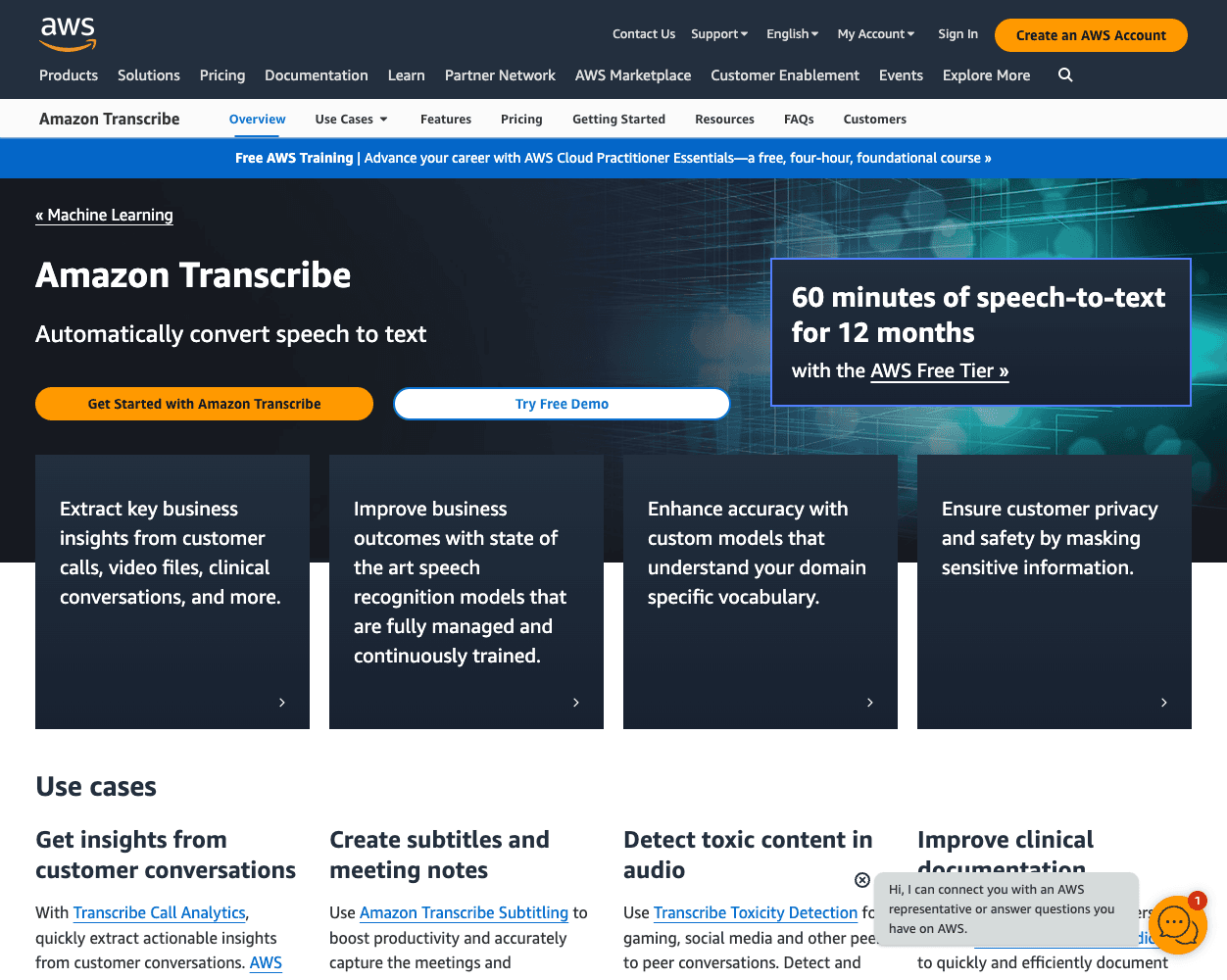Open the 'Extract key business insights' card
1227x980 pixels.
tap(172, 592)
